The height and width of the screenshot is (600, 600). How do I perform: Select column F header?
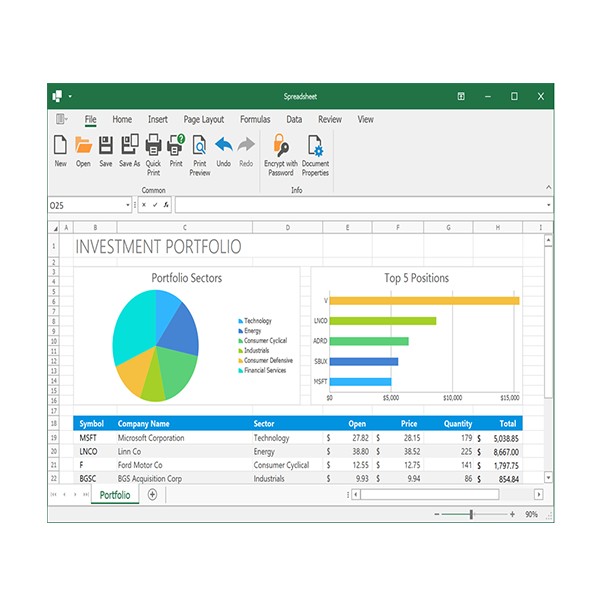[x=398, y=227]
